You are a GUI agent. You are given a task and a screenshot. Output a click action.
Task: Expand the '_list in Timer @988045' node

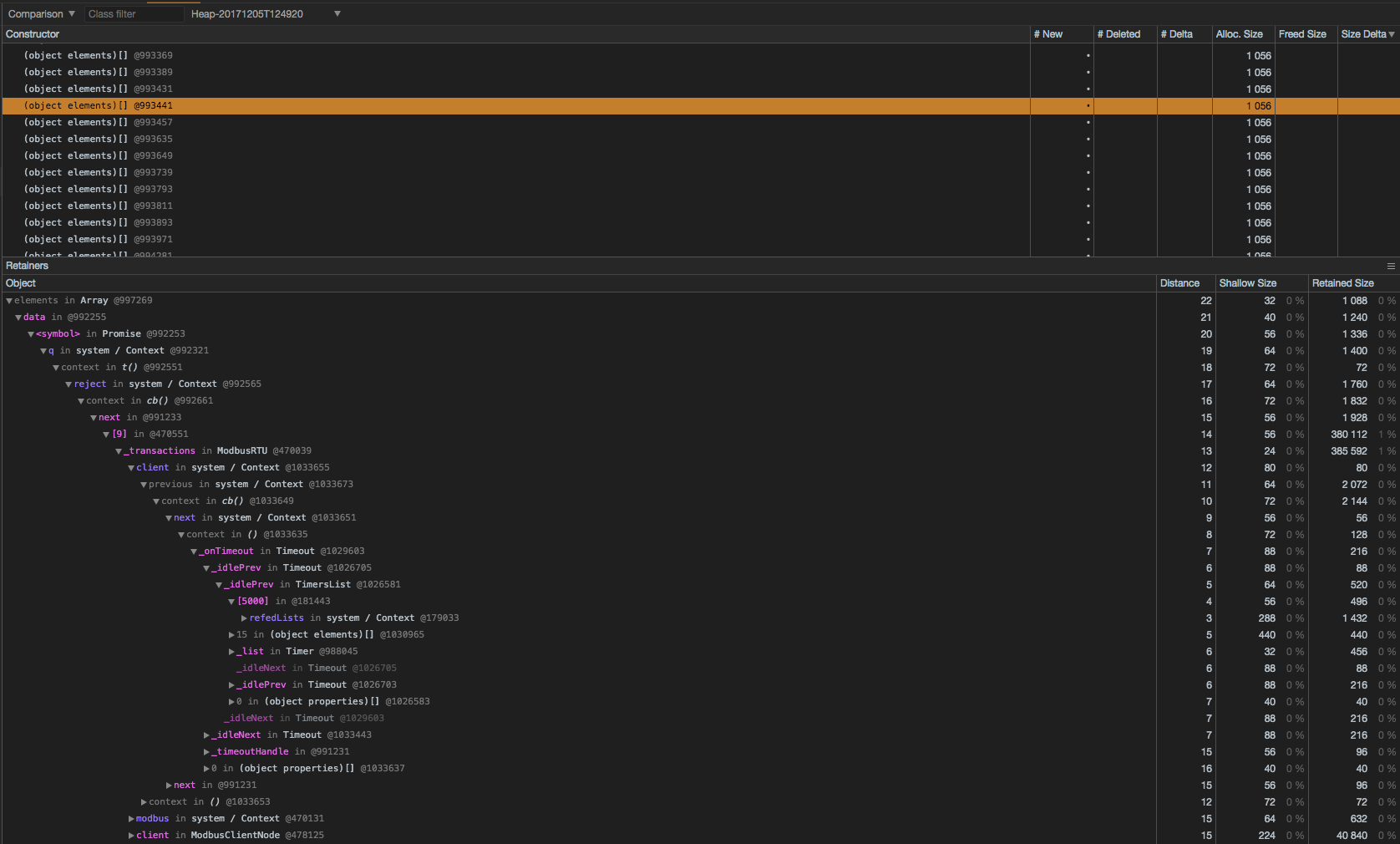231,651
